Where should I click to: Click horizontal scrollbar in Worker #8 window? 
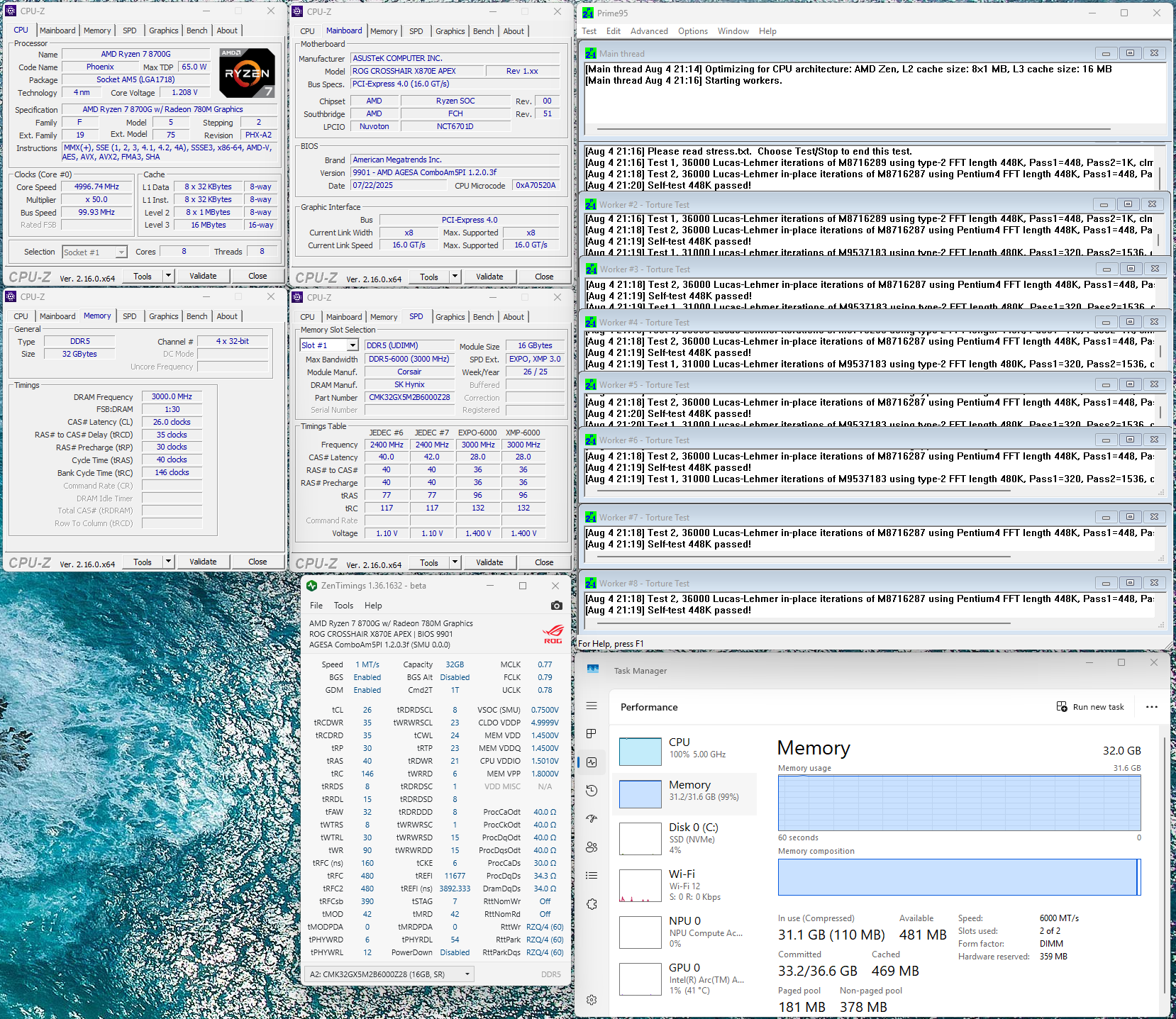click(x=804, y=623)
